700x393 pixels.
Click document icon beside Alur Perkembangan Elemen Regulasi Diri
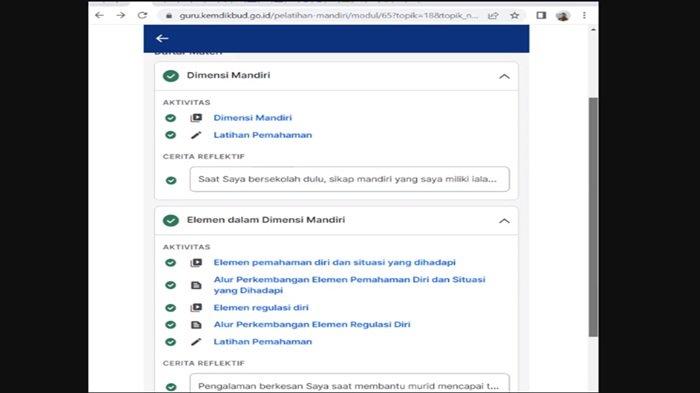click(x=196, y=325)
